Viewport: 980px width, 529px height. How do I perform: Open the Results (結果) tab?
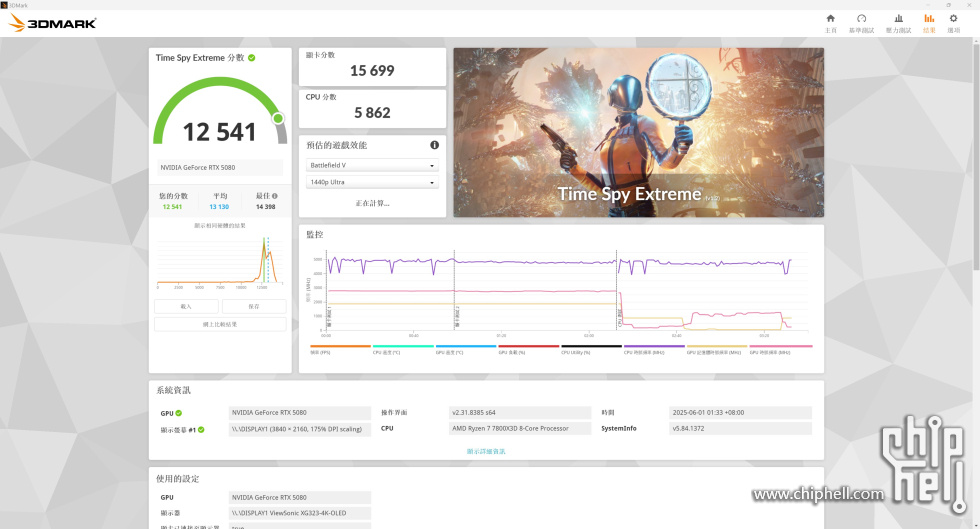click(929, 23)
